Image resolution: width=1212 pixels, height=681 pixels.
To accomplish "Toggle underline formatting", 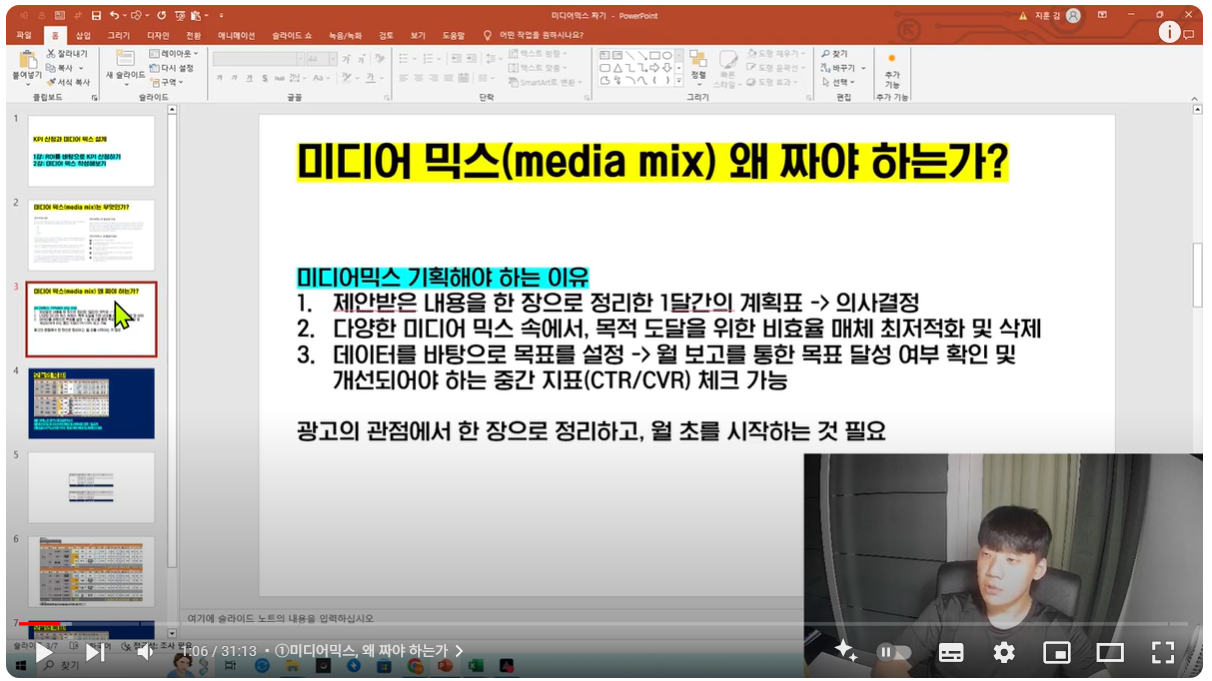I will (x=250, y=78).
